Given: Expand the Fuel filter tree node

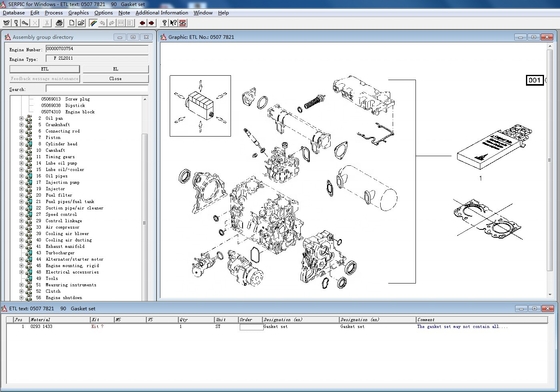Looking at the screenshot, I should (21, 195).
